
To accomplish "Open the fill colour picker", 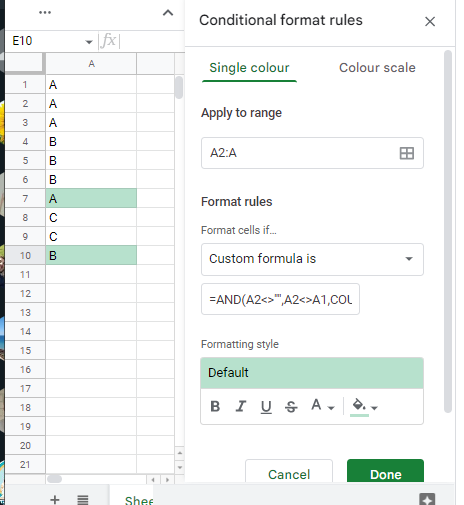I will [364, 407].
